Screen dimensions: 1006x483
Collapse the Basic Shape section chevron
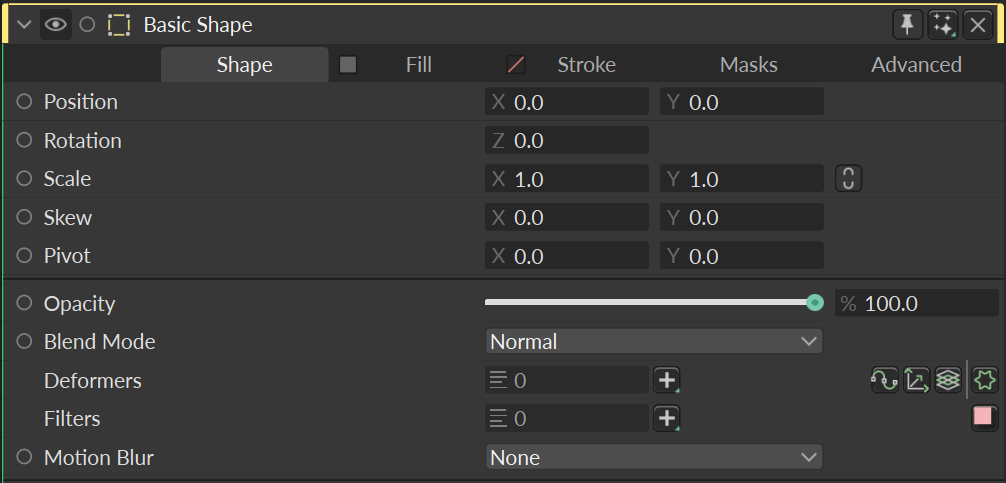[24, 25]
